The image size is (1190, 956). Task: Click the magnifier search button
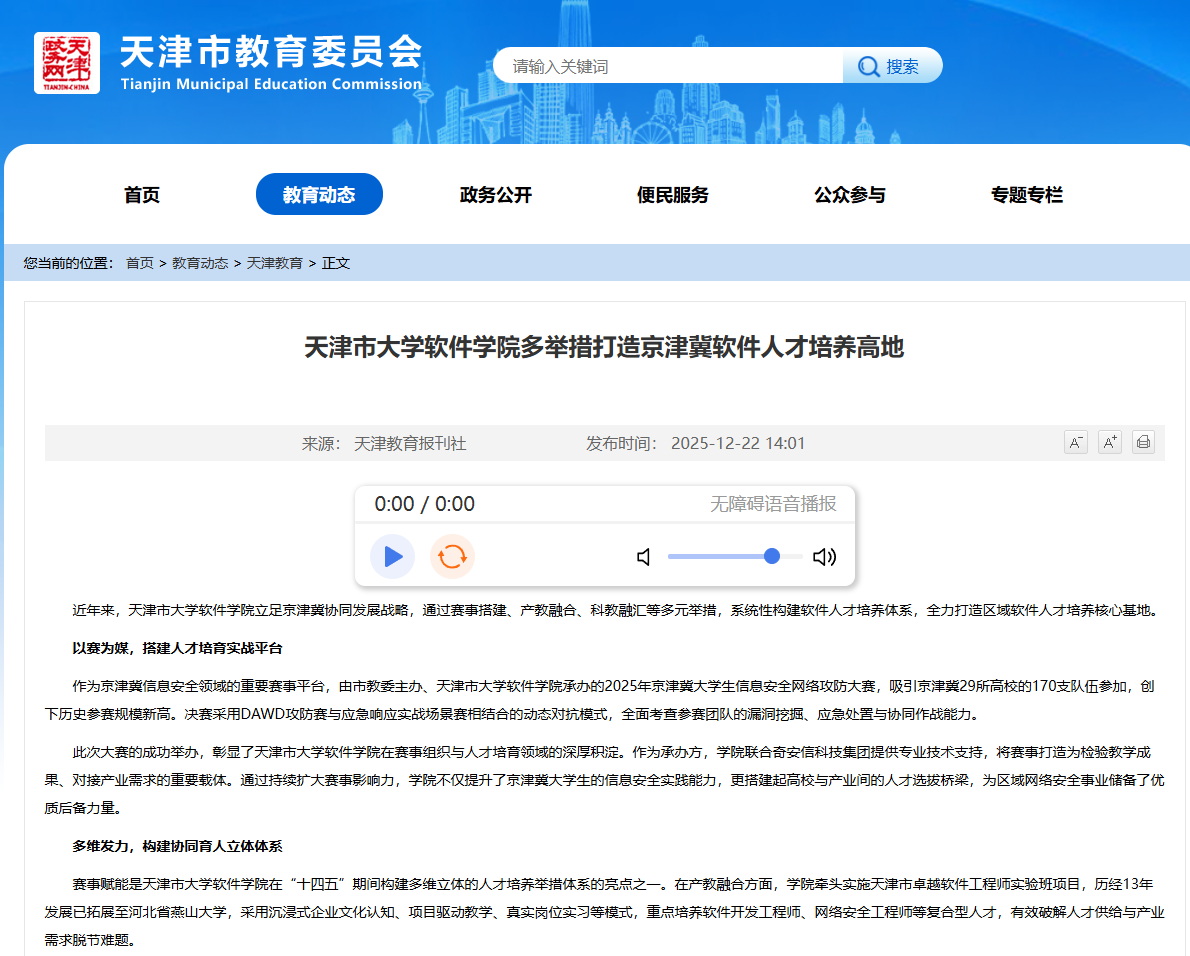(891, 66)
